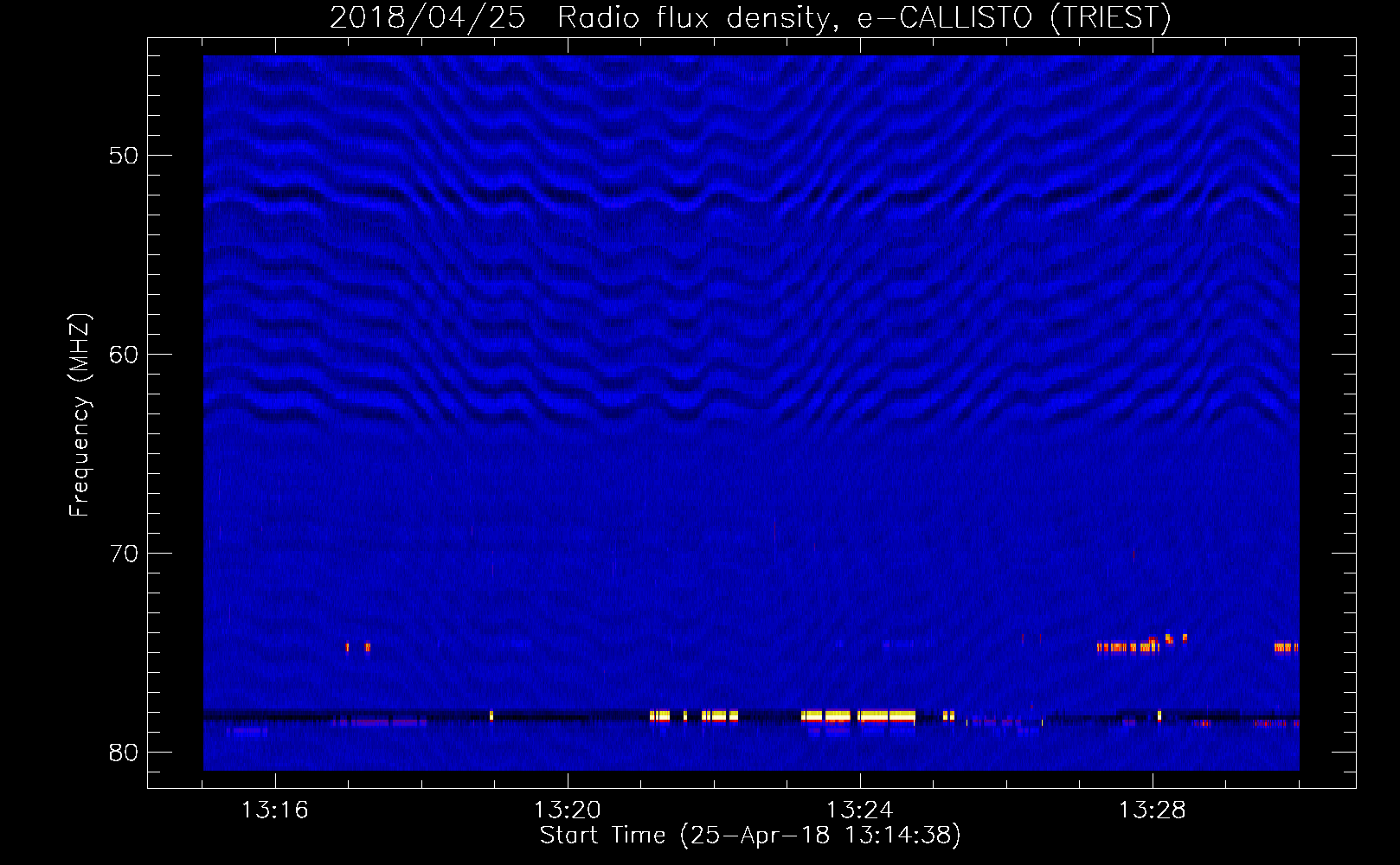
Task: Click the "Start Time (25-Apr-18 13:14:38)" label
Action: coord(750,836)
